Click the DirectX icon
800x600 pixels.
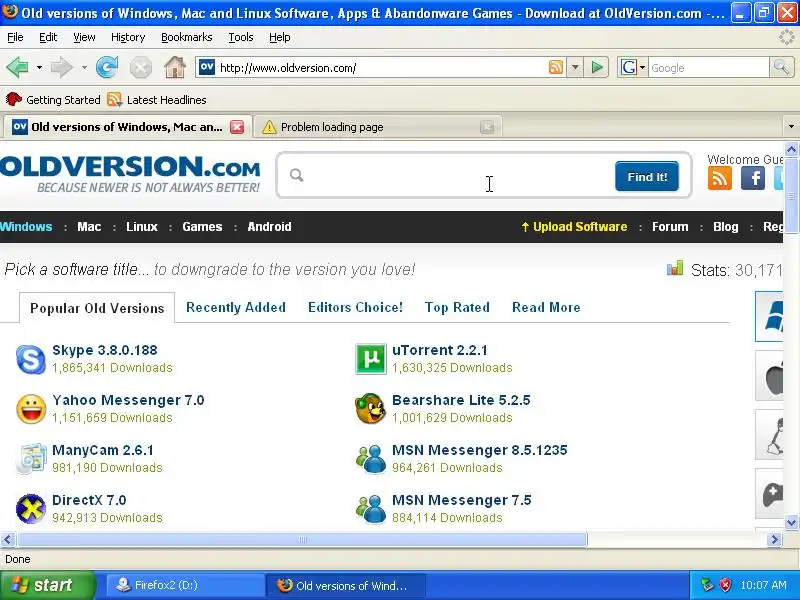tap(31, 509)
